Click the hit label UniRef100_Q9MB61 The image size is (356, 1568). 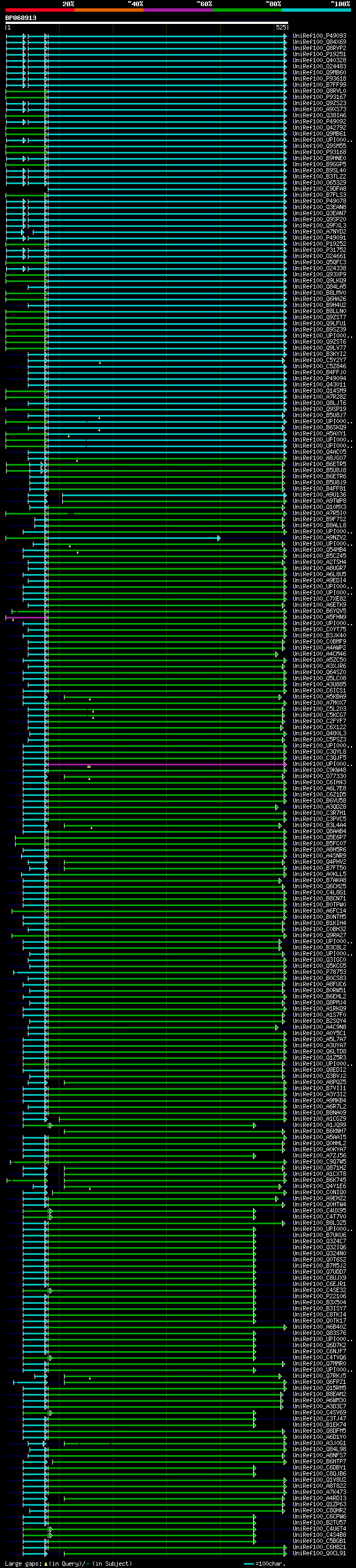(x=319, y=134)
